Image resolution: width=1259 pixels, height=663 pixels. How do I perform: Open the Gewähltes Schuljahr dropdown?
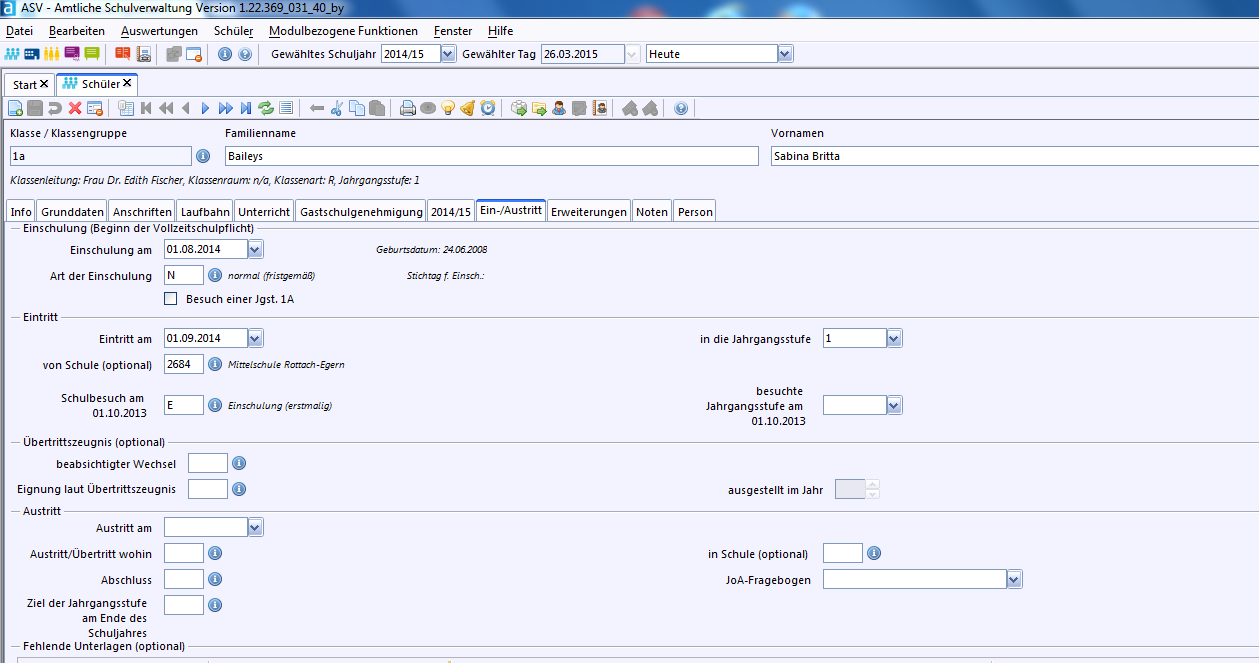(x=447, y=54)
